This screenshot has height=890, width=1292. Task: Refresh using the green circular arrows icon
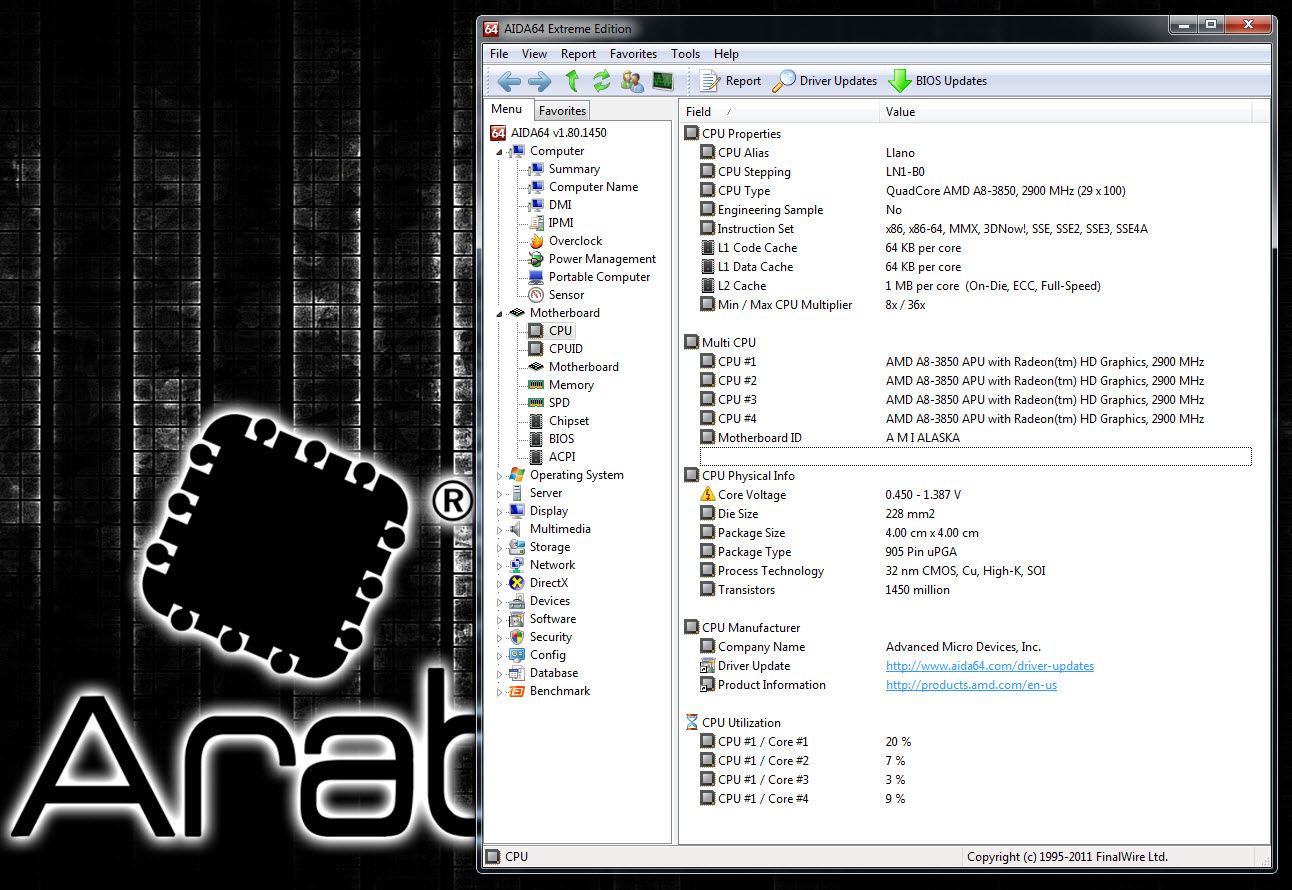pyautogui.click(x=601, y=81)
